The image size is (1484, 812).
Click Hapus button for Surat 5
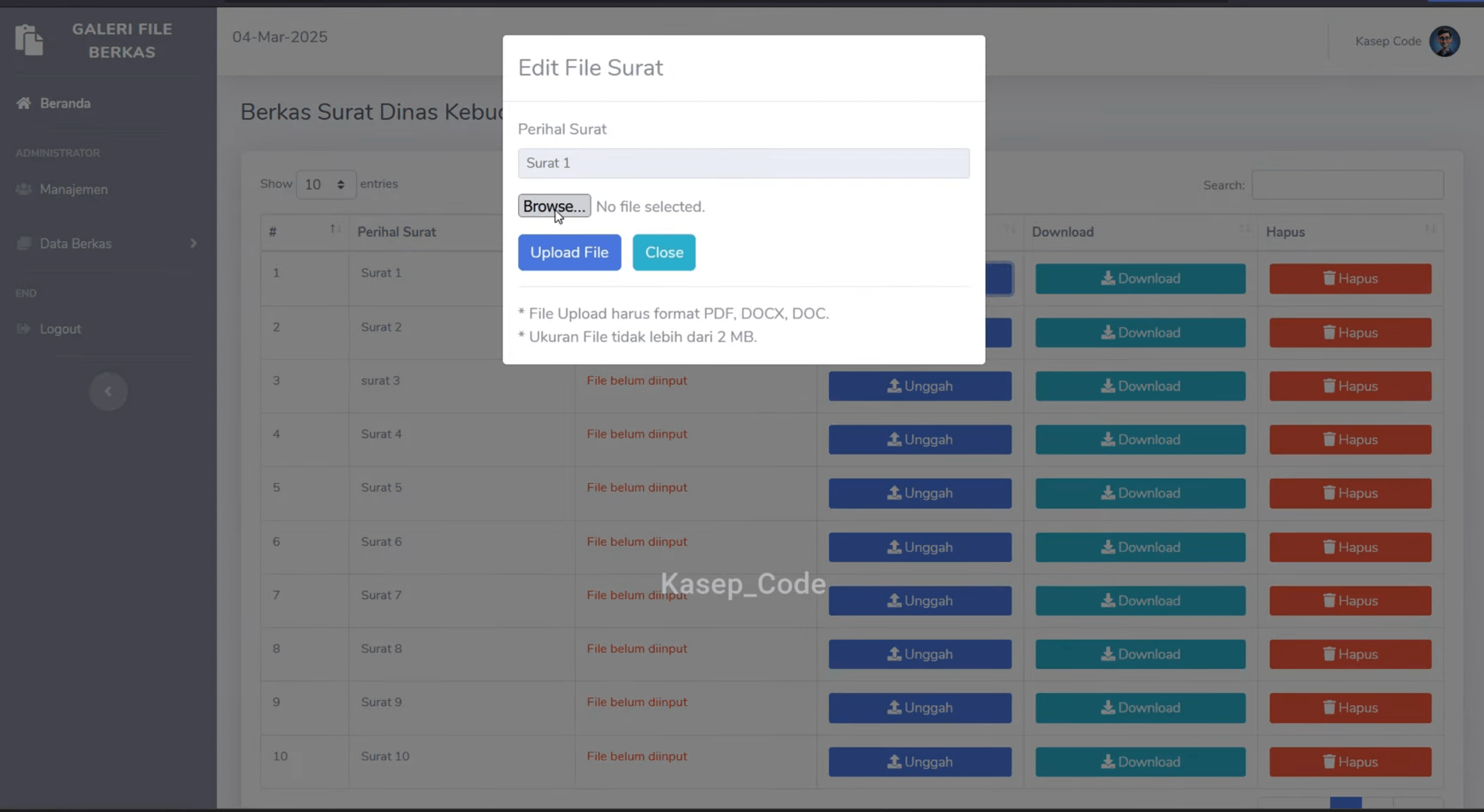coord(1350,493)
